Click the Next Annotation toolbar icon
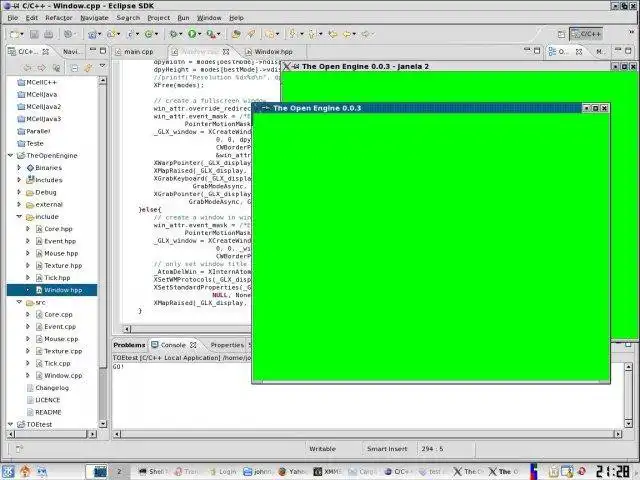The height and width of the screenshot is (480, 640). (292, 34)
